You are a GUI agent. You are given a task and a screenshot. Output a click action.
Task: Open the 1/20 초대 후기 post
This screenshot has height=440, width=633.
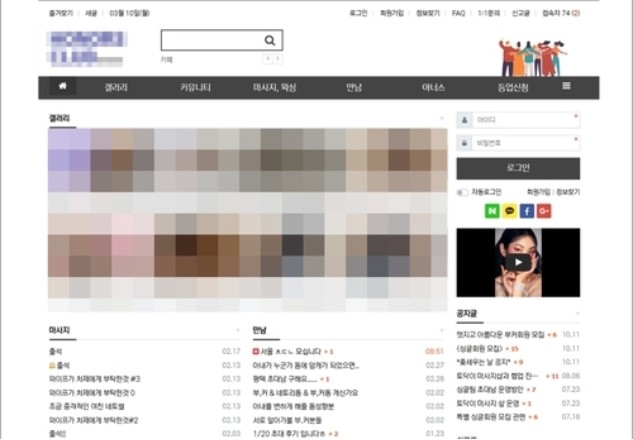click(x=289, y=434)
